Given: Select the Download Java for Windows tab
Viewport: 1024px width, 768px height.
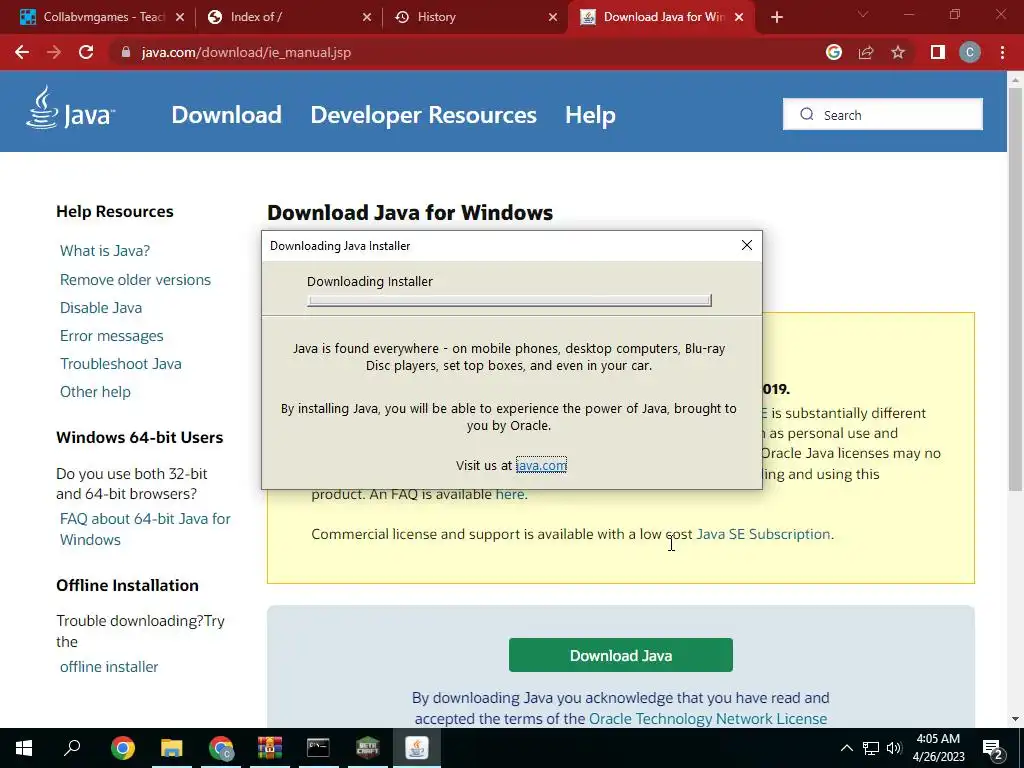Looking at the screenshot, I should 660,17.
